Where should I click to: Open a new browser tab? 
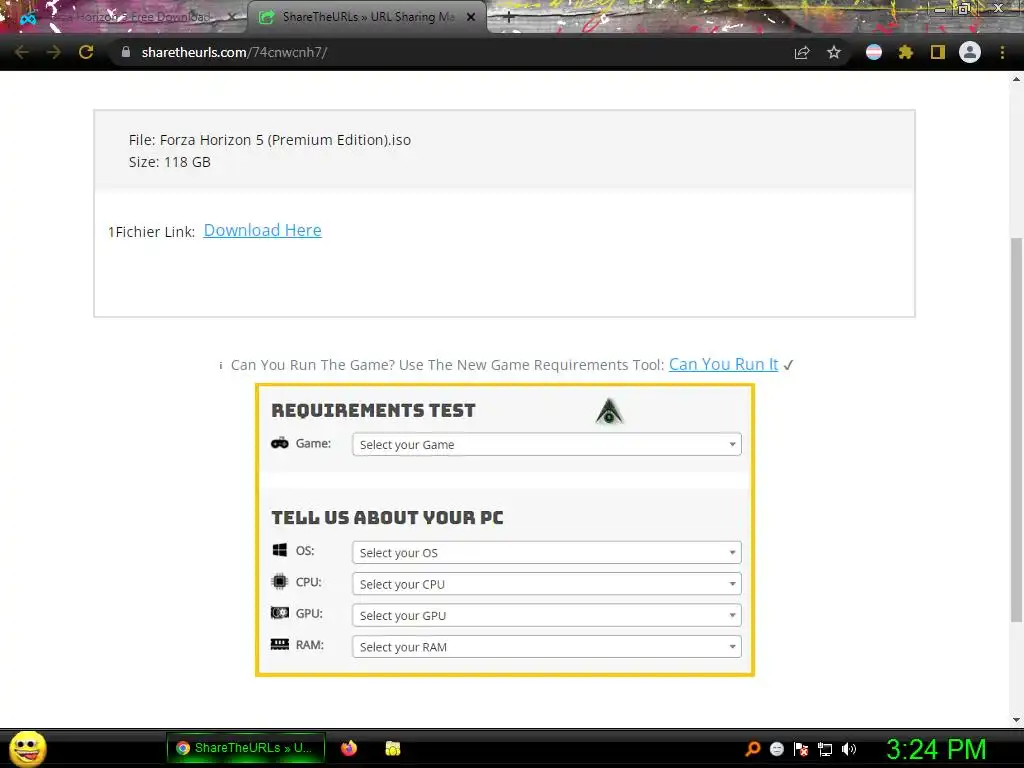(509, 18)
